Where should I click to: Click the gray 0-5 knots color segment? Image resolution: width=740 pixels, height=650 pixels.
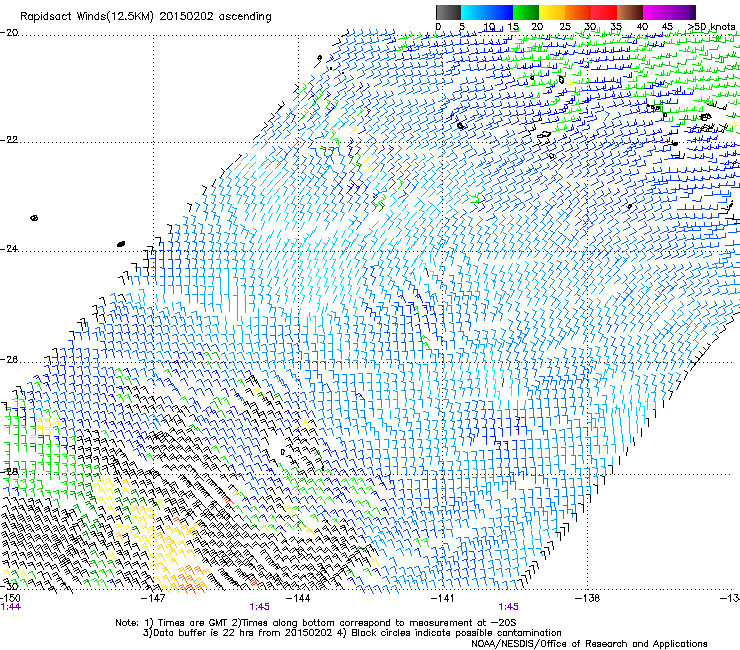click(448, 12)
